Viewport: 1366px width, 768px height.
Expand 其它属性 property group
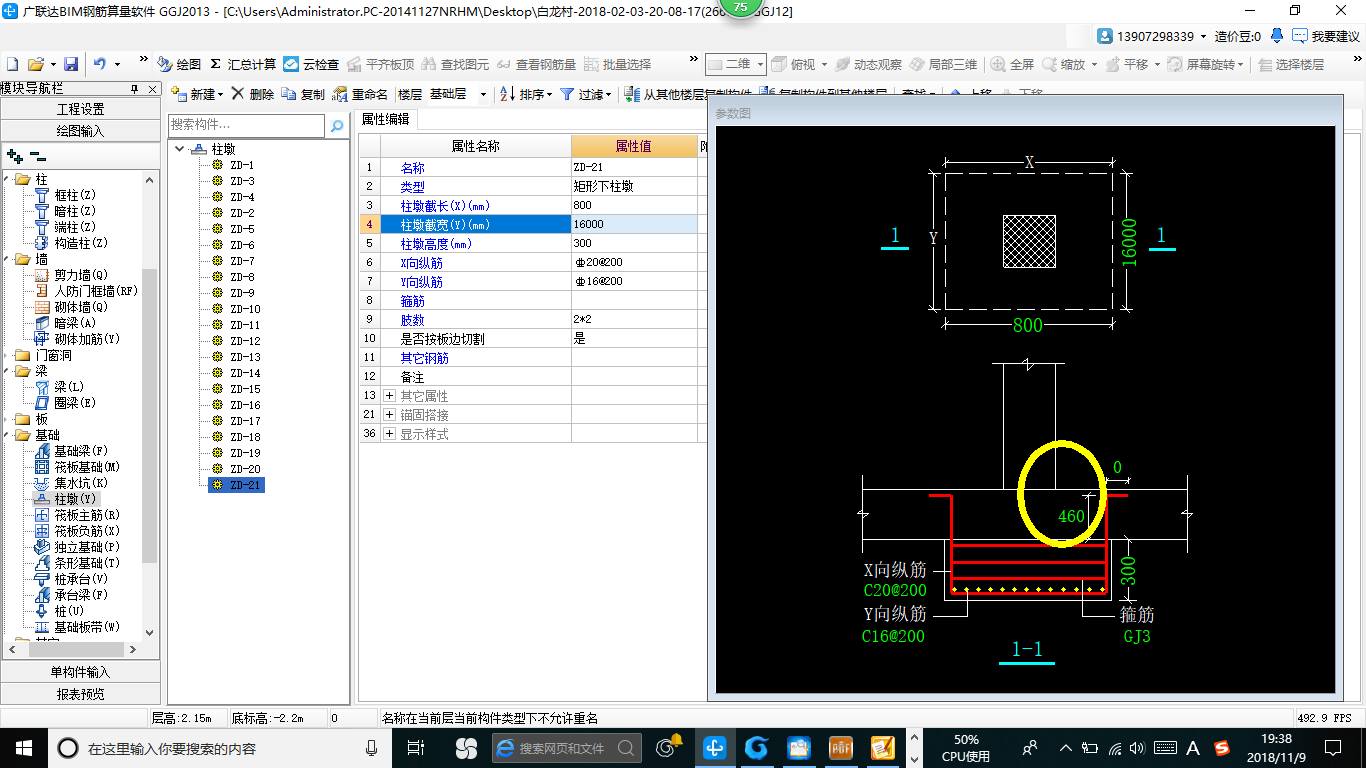389,396
